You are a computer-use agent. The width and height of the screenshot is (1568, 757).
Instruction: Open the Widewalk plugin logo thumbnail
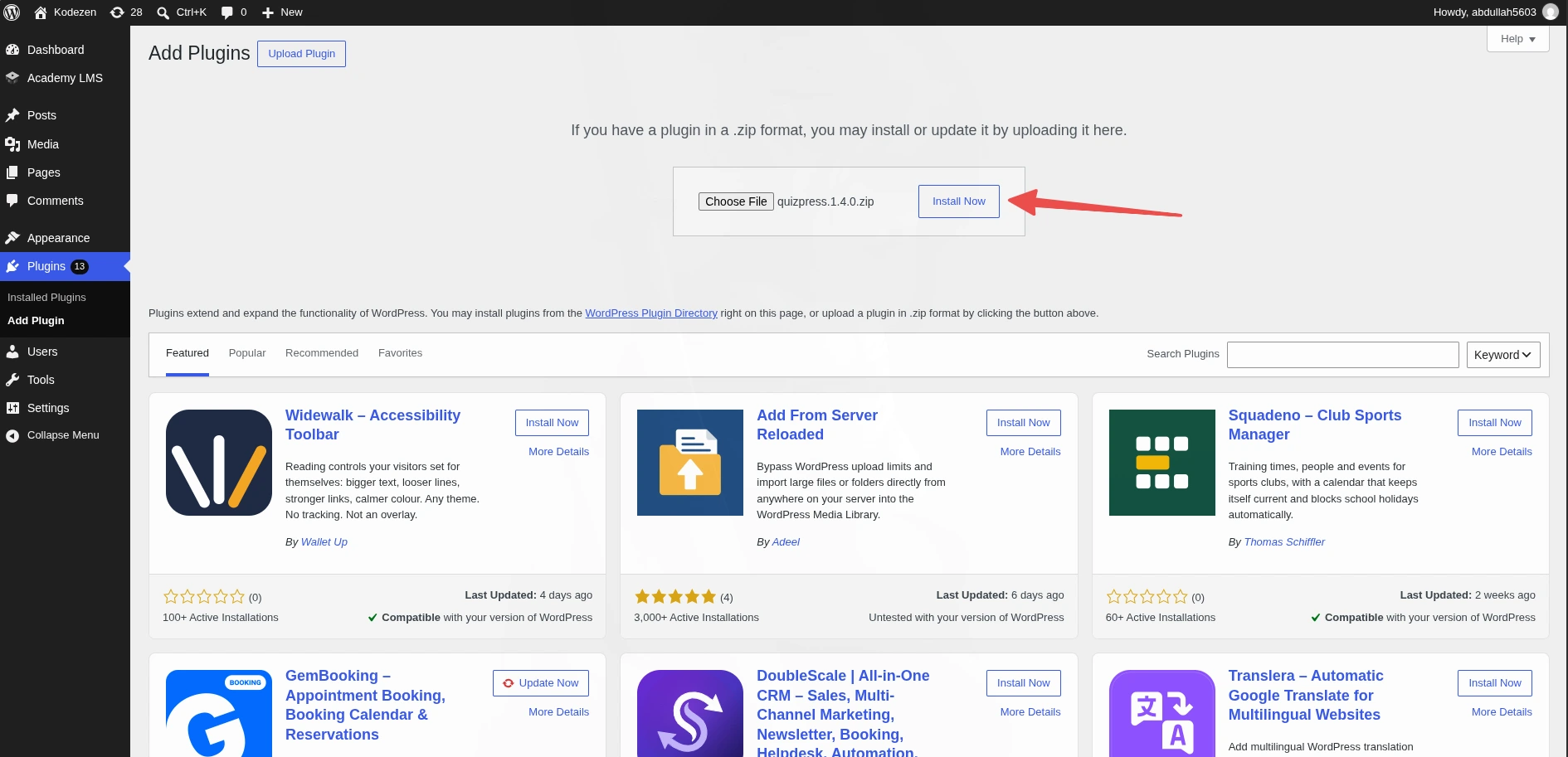point(219,463)
